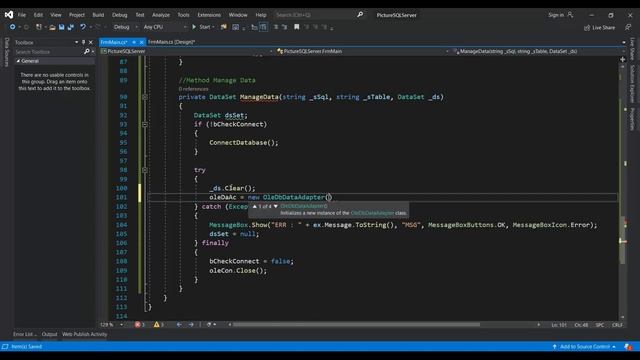
Task: Open the Tools menu
Action: click(x=183, y=15)
